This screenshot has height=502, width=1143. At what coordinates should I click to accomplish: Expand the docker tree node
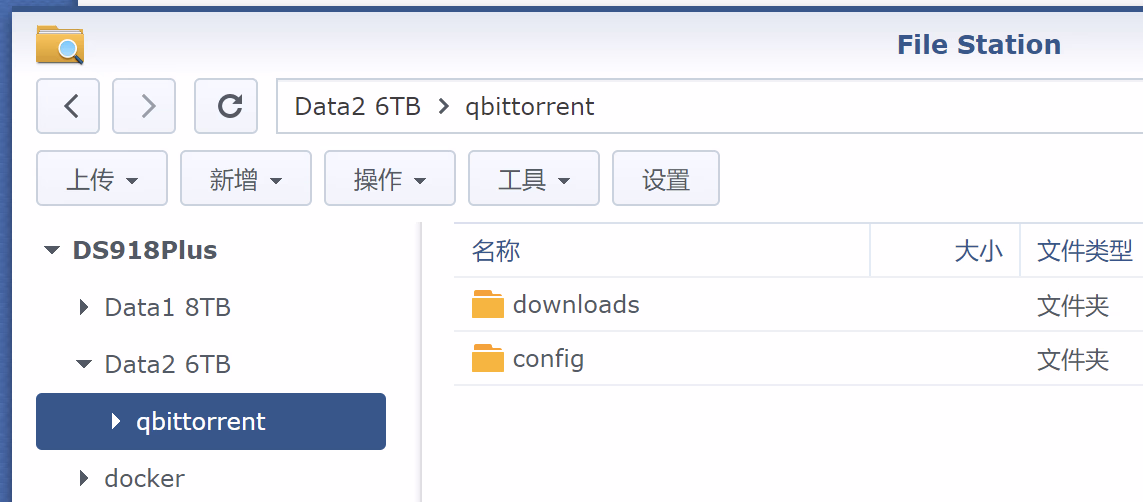pyautogui.click(x=84, y=479)
